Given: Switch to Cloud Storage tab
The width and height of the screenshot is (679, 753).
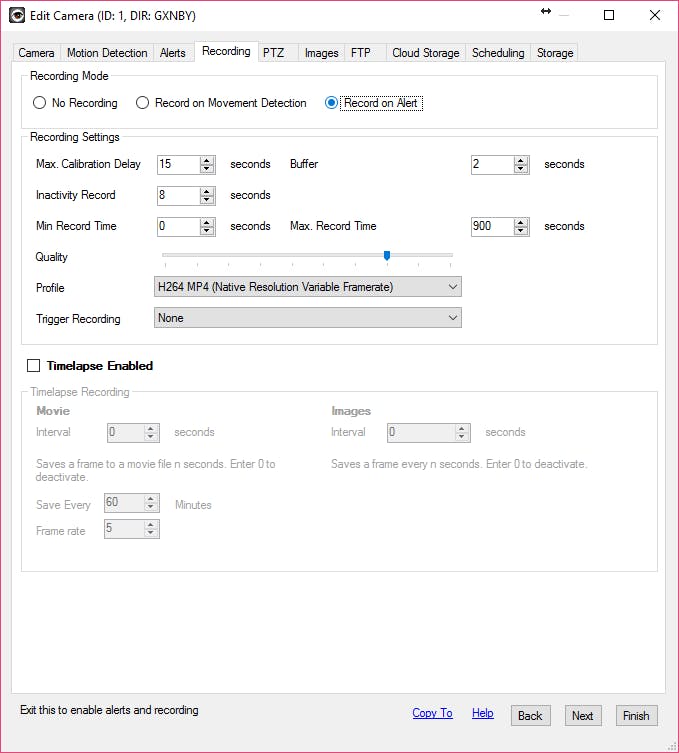Looking at the screenshot, I should (425, 53).
